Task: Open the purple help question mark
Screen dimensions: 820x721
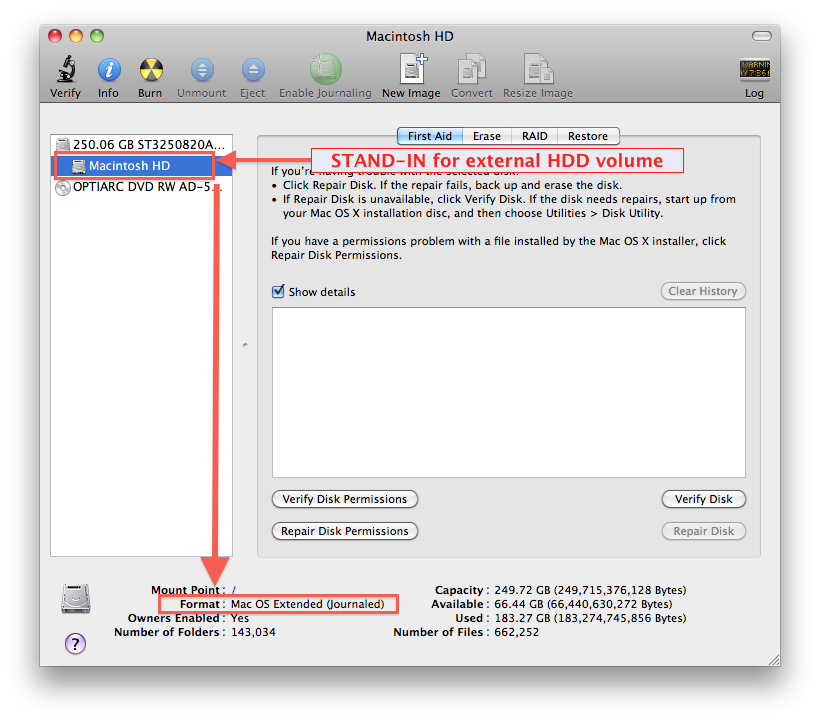Action: (x=75, y=643)
